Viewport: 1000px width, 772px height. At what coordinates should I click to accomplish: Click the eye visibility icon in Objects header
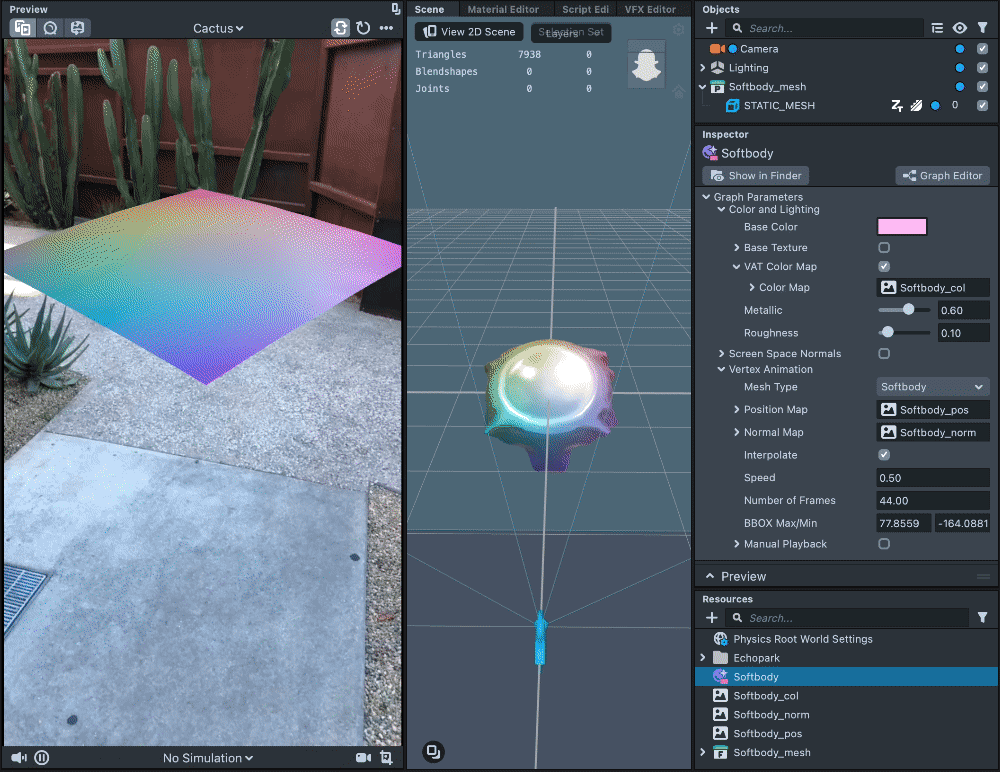960,29
